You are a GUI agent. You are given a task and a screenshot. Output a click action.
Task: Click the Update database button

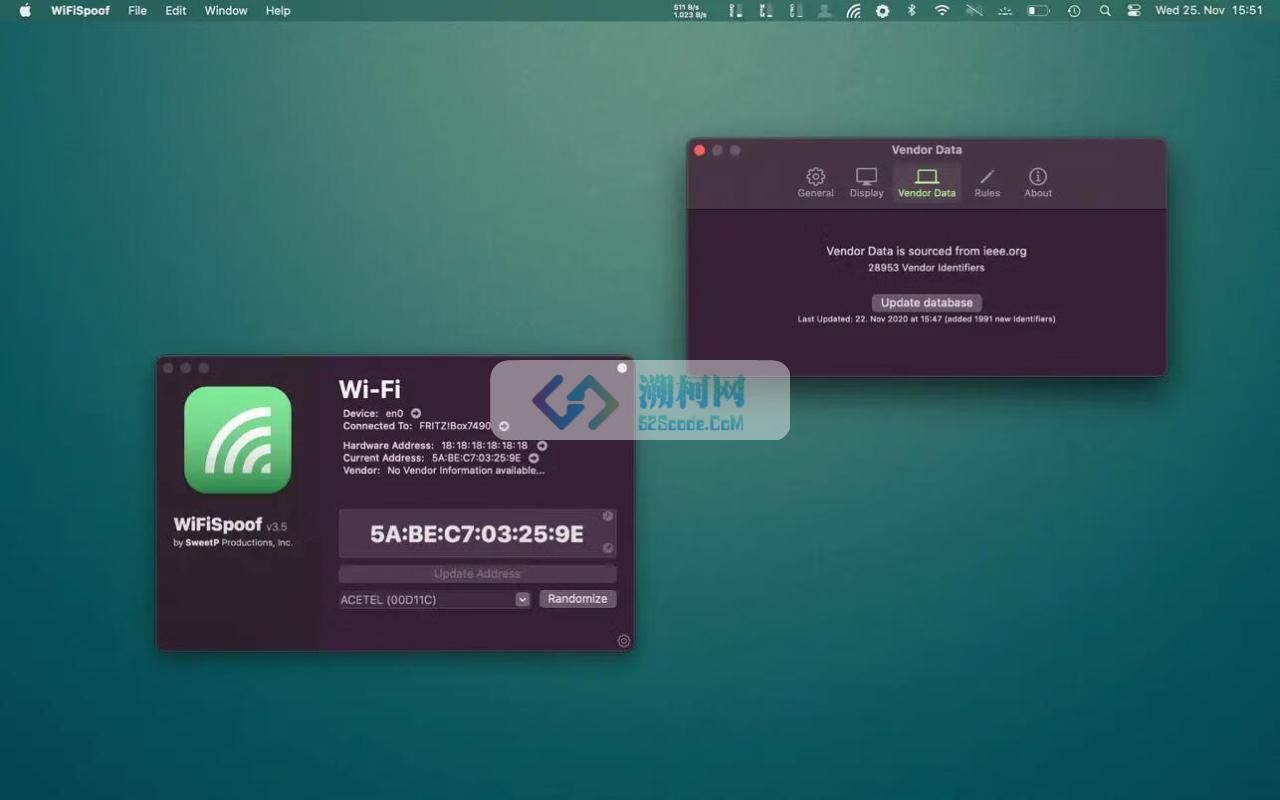[926, 303]
